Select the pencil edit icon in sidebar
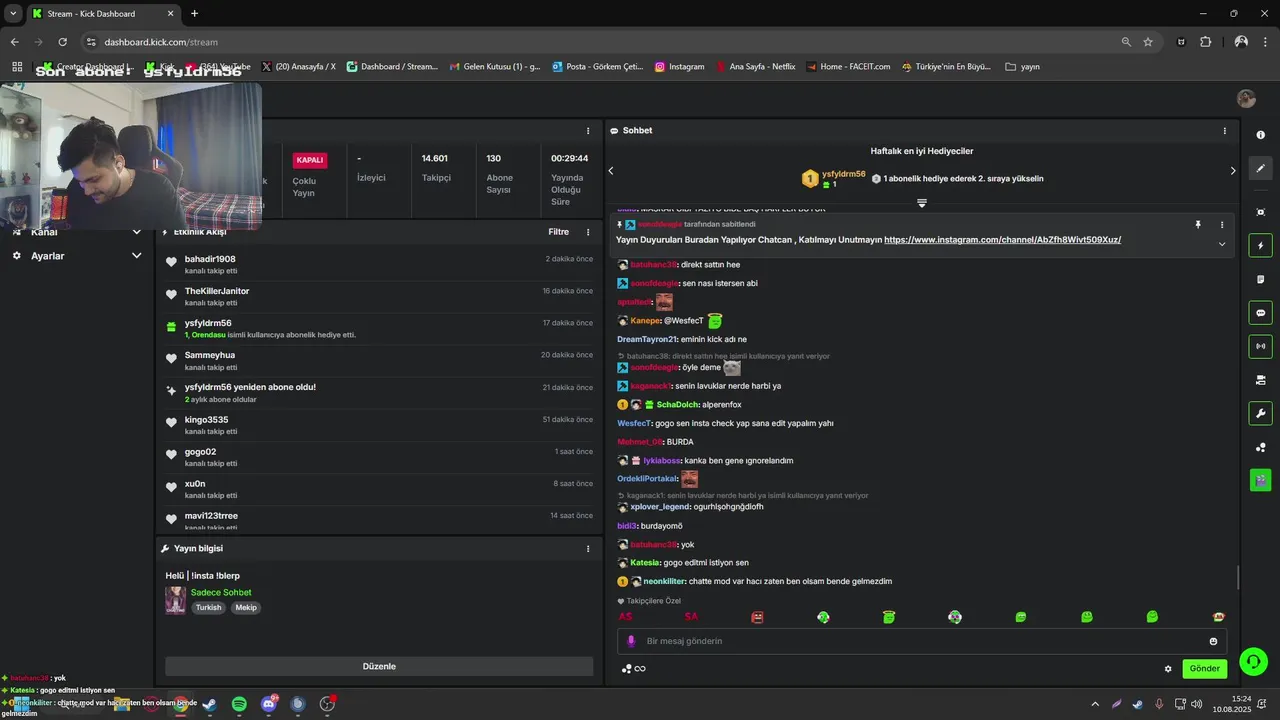Screen dimensions: 1280x720 click(1260, 168)
